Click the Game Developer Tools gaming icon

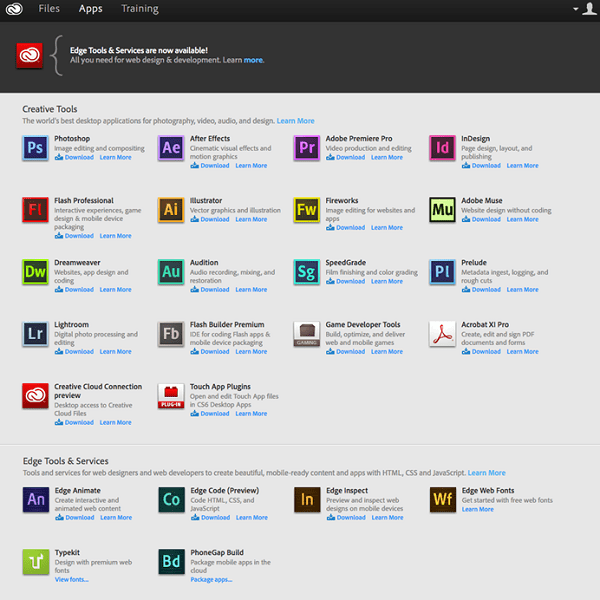307,334
